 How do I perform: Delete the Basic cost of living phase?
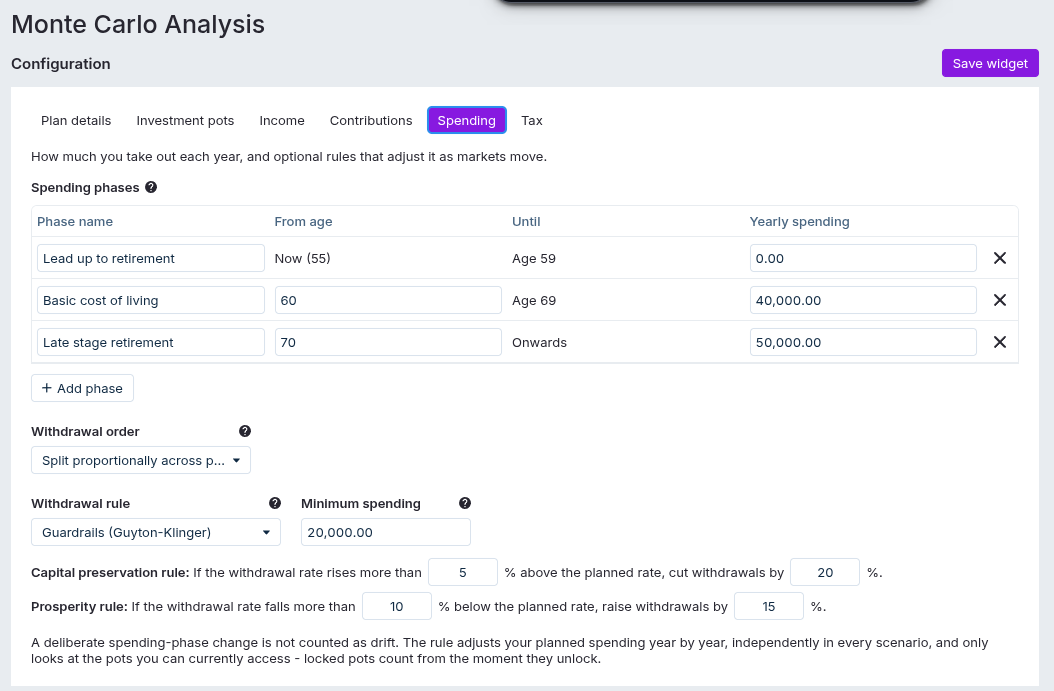[1000, 300]
